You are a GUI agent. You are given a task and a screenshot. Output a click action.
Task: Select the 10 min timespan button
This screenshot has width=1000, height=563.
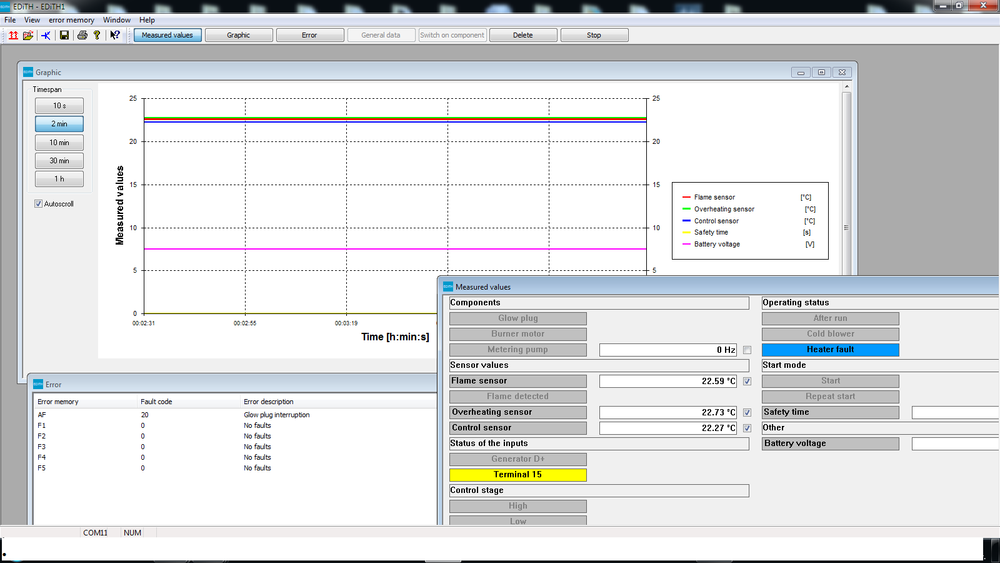tap(60, 142)
